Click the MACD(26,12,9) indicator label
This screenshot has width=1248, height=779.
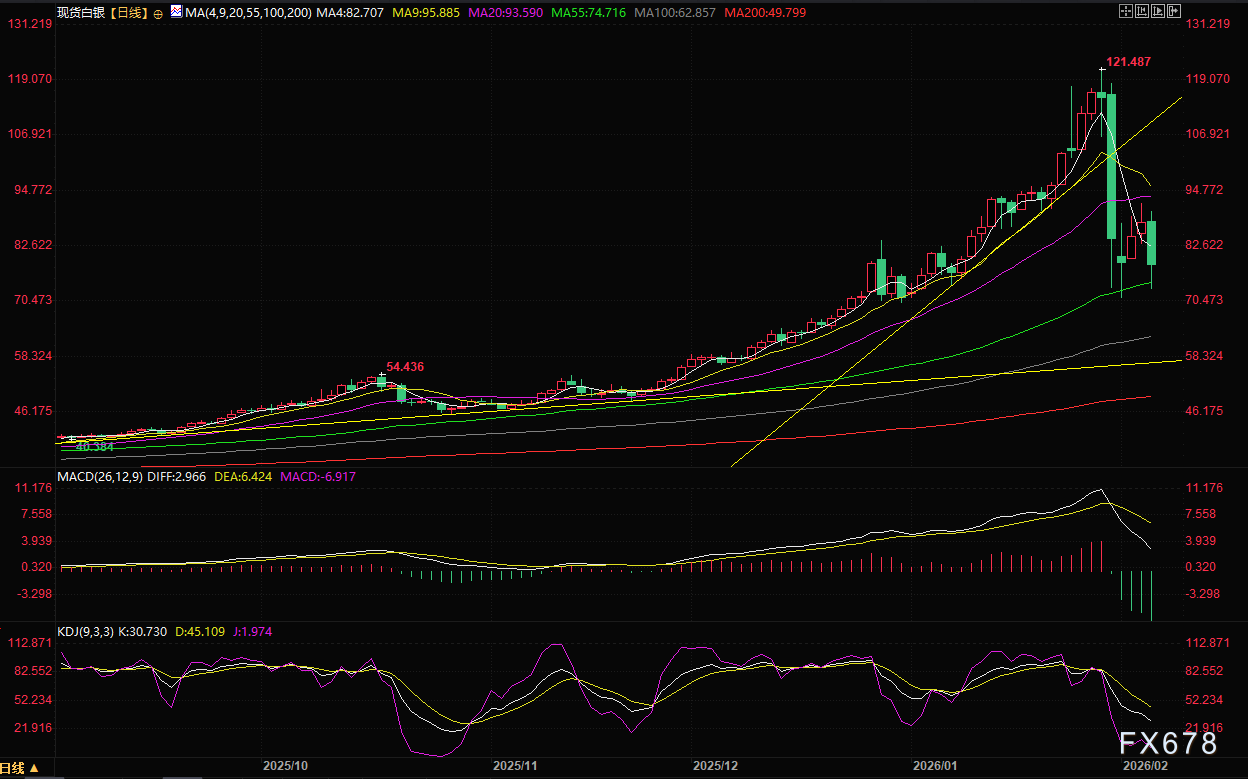[x=99, y=477]
